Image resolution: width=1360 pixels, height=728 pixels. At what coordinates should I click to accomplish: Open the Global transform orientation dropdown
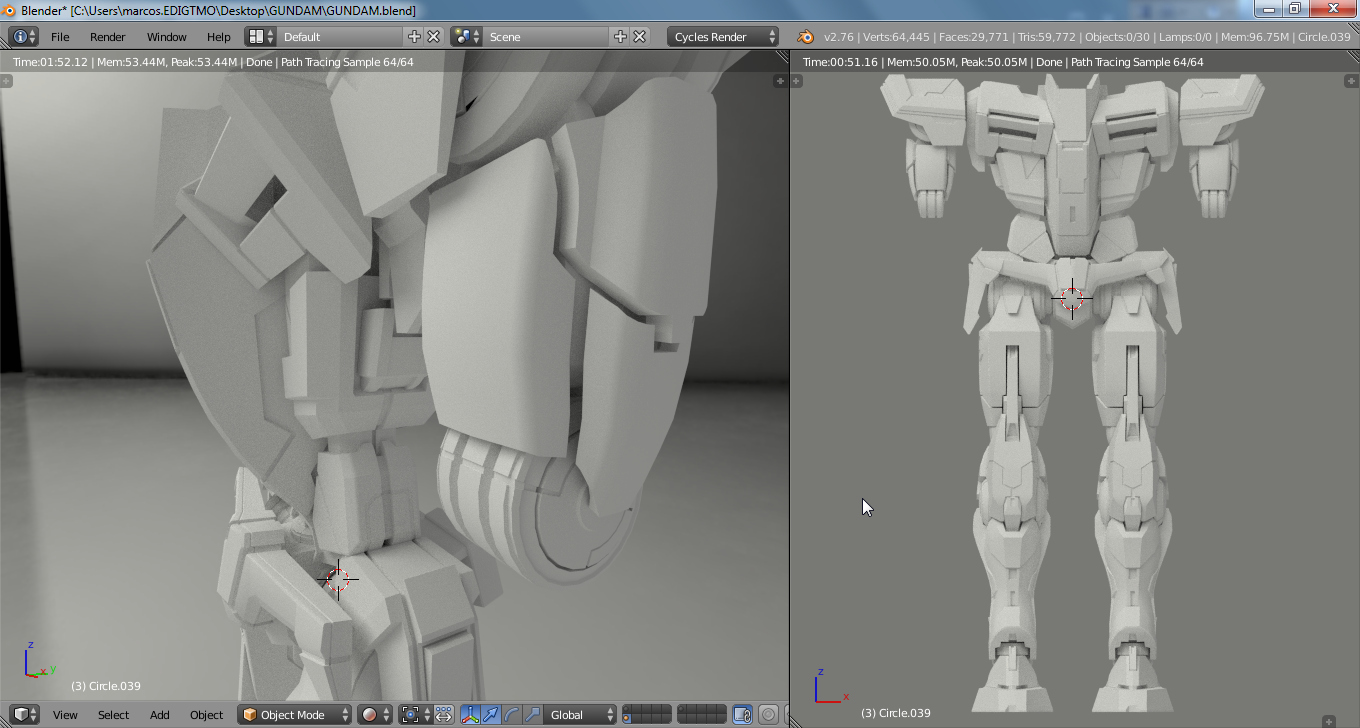tap(579, 715)
